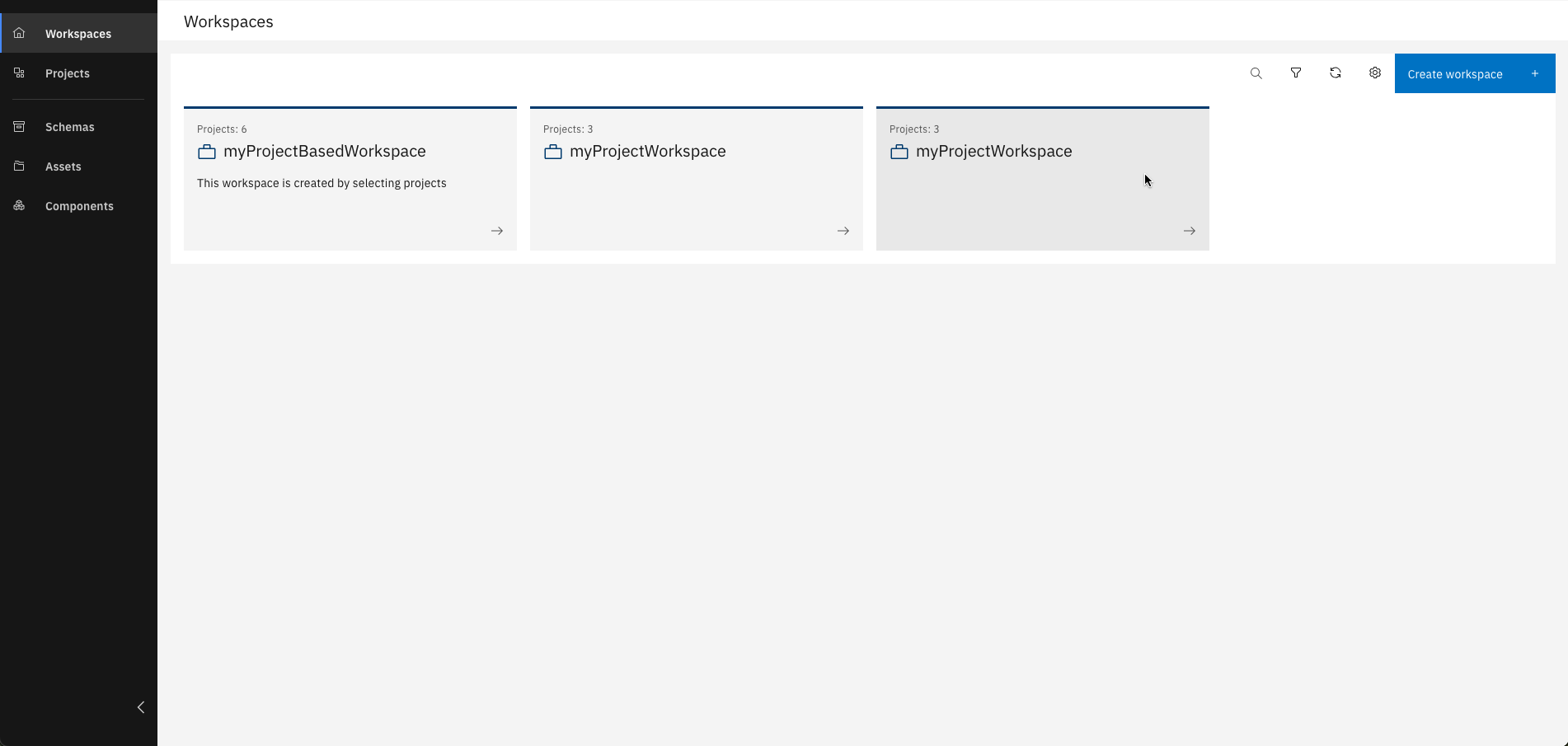Image resolution: width=1568 pixels, height=746 pixels.
Task: Click the arrow on the middle workspace card
Action: (843, 231)
